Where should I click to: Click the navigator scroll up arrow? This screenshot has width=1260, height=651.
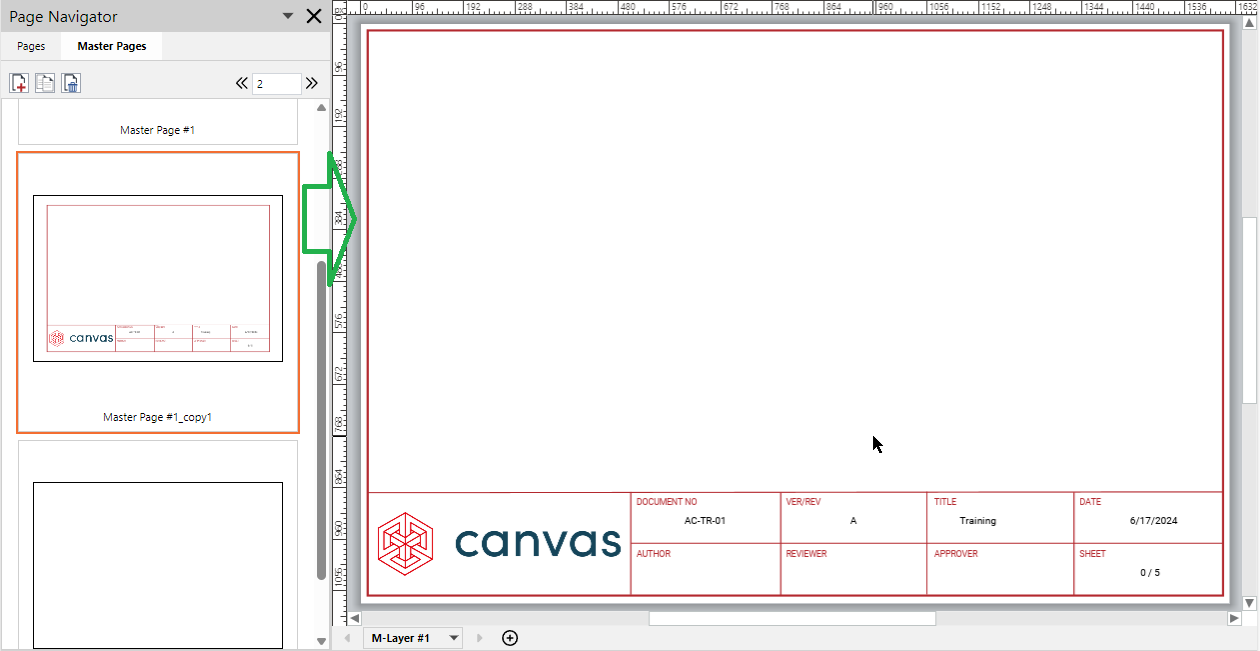click(321, 107)
